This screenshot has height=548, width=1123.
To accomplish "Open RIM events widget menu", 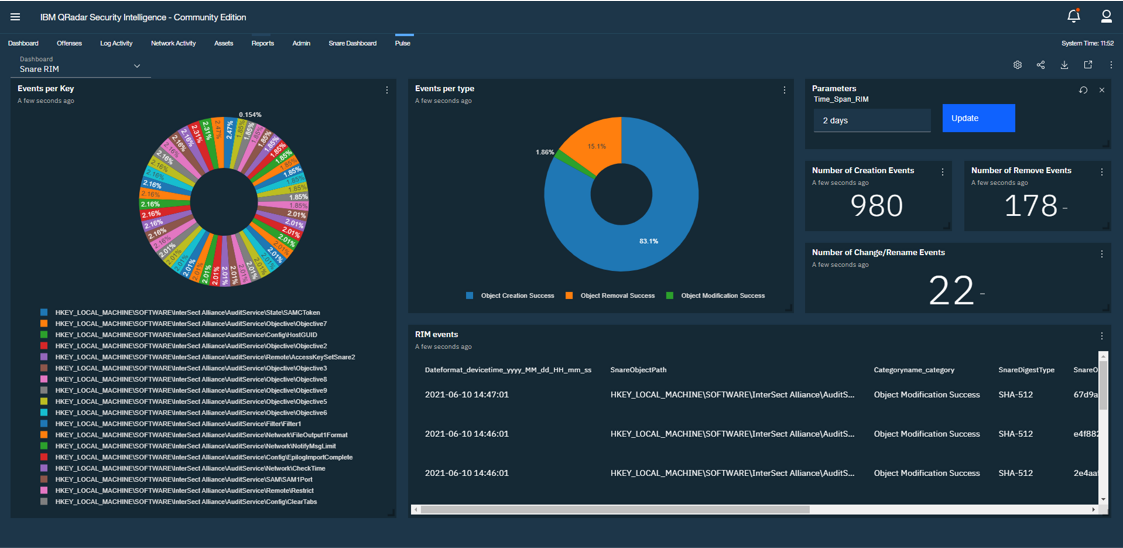I will pyautogui.click(x=1102, y=335).
